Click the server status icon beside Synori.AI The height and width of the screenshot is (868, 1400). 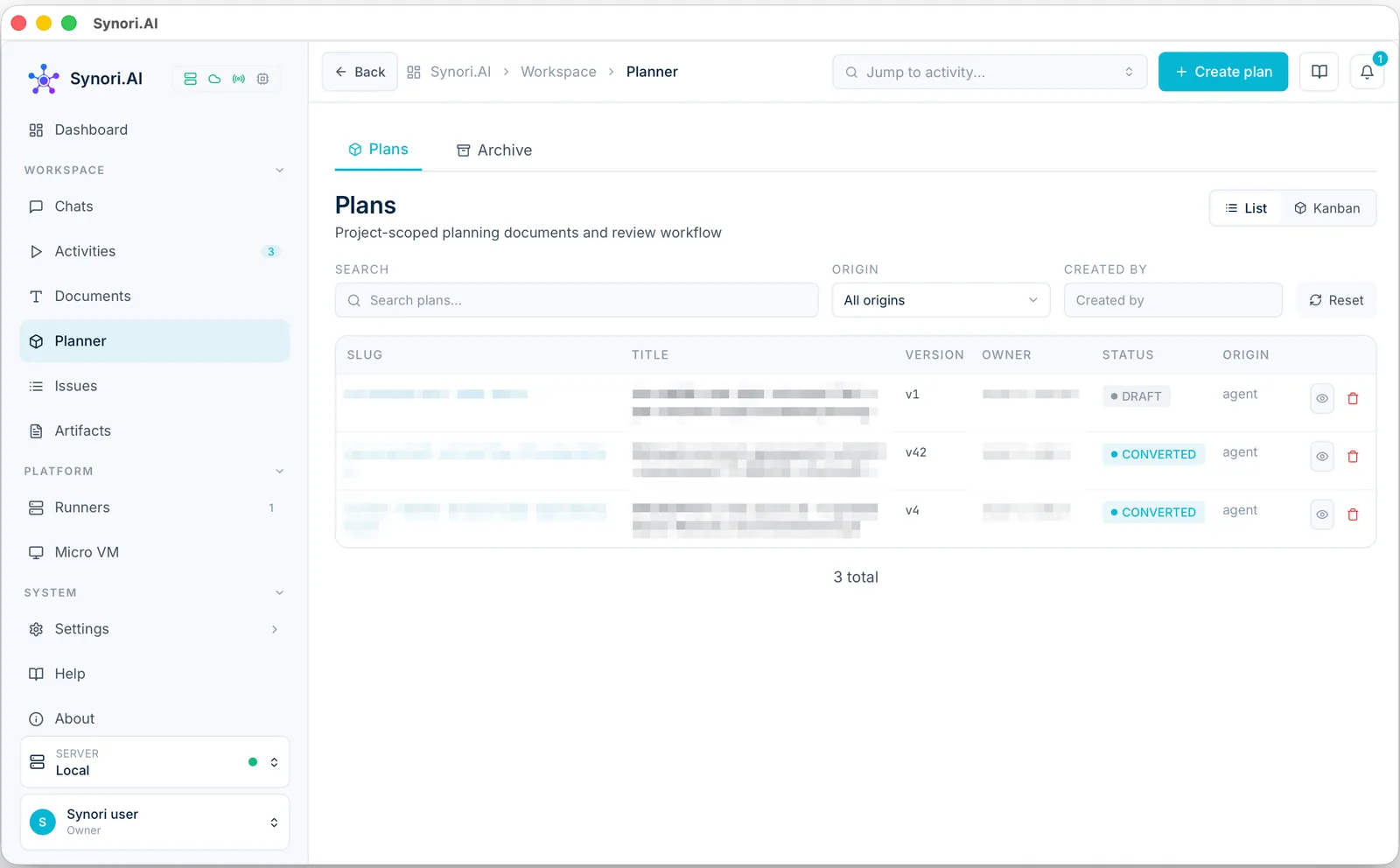tap(190, 79)
